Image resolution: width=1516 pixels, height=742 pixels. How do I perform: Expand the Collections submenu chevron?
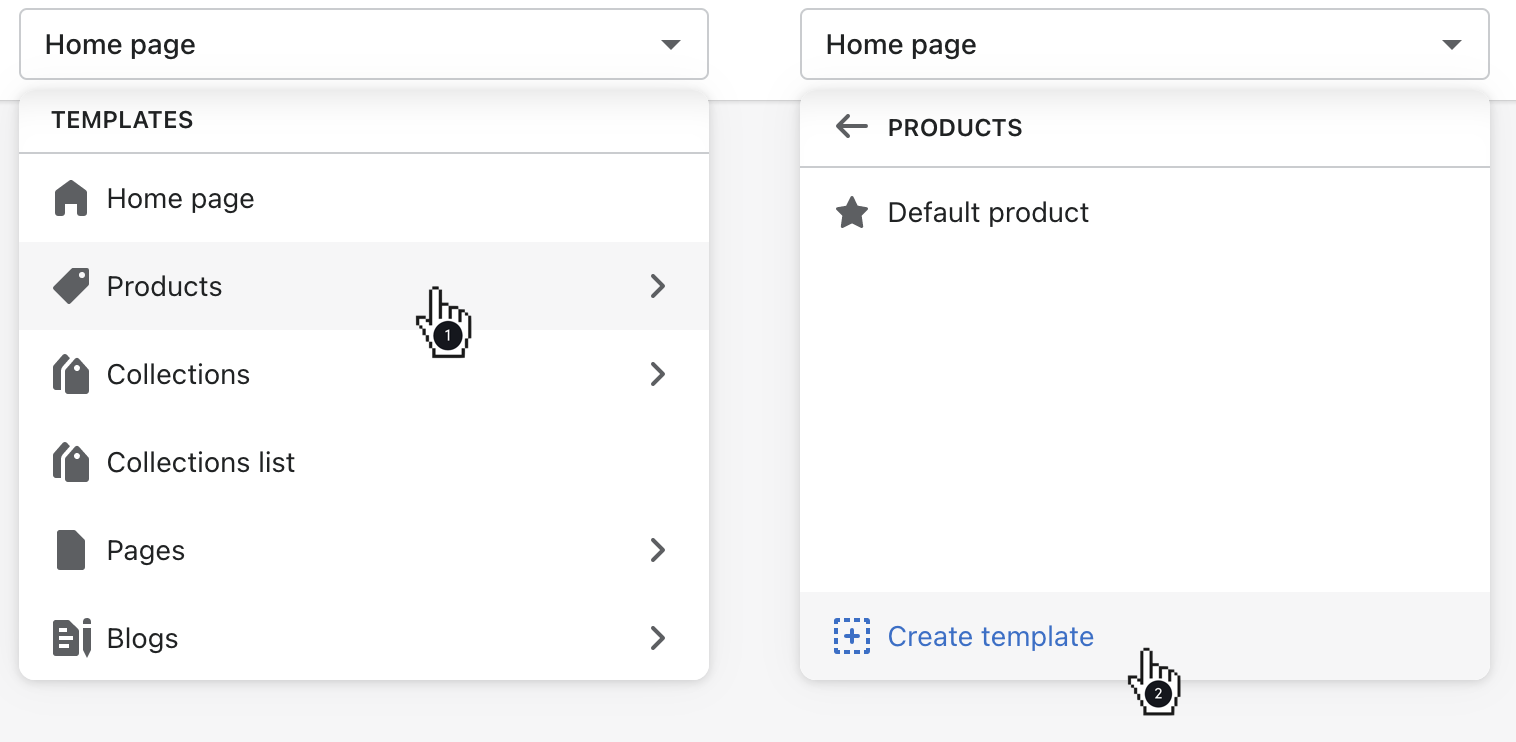[657, 374]
